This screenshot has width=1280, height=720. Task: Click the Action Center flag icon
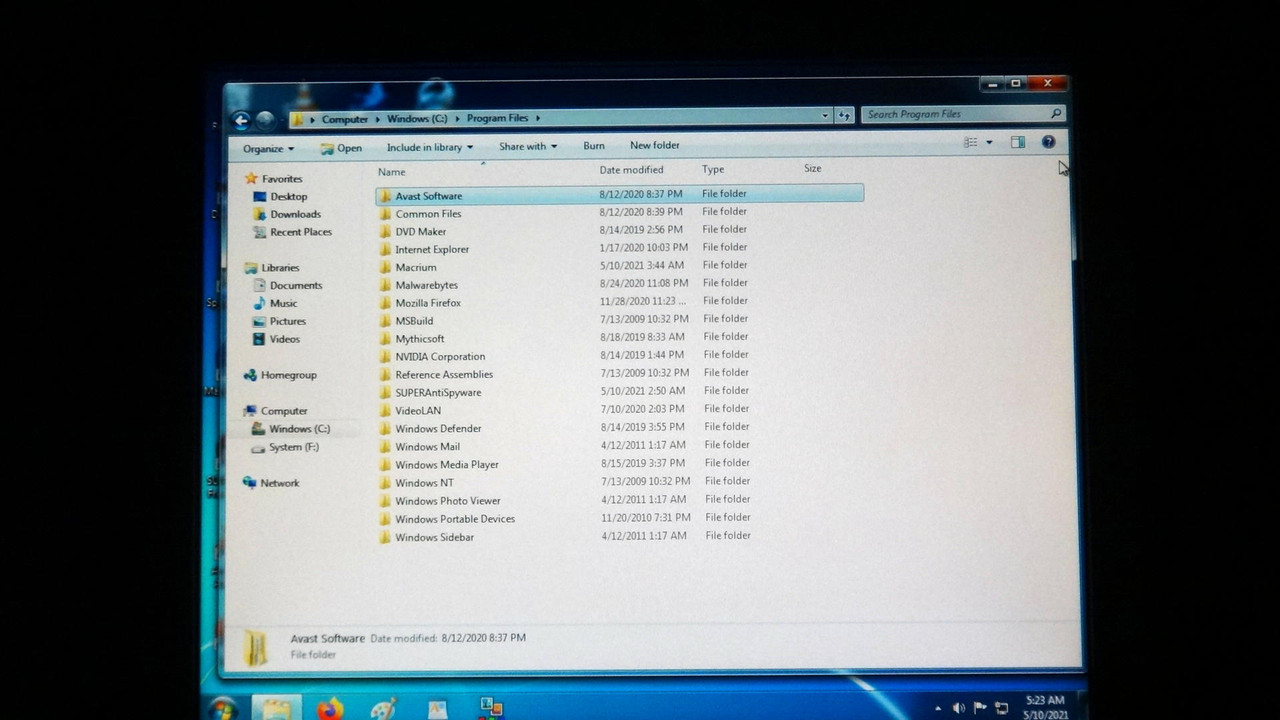pyautogui.click(x=980, y=708)
